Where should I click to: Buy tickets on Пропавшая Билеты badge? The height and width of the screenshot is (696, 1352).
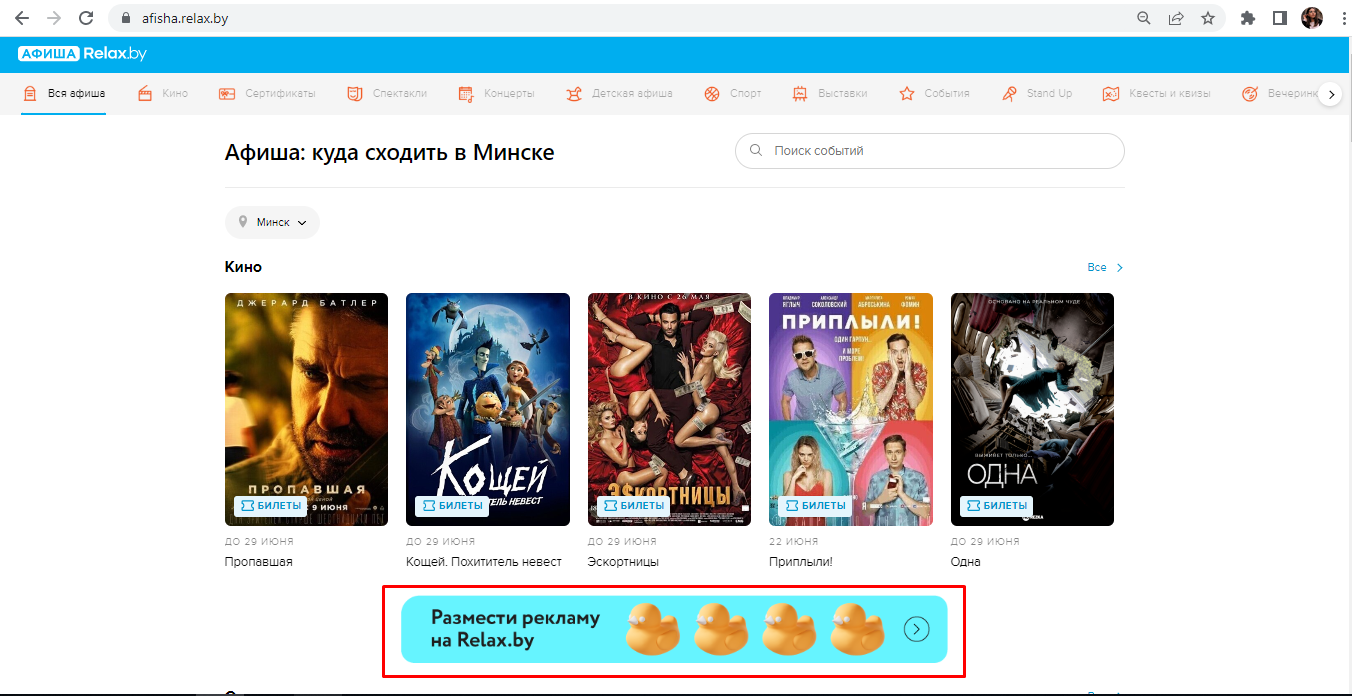pos(271,506)
